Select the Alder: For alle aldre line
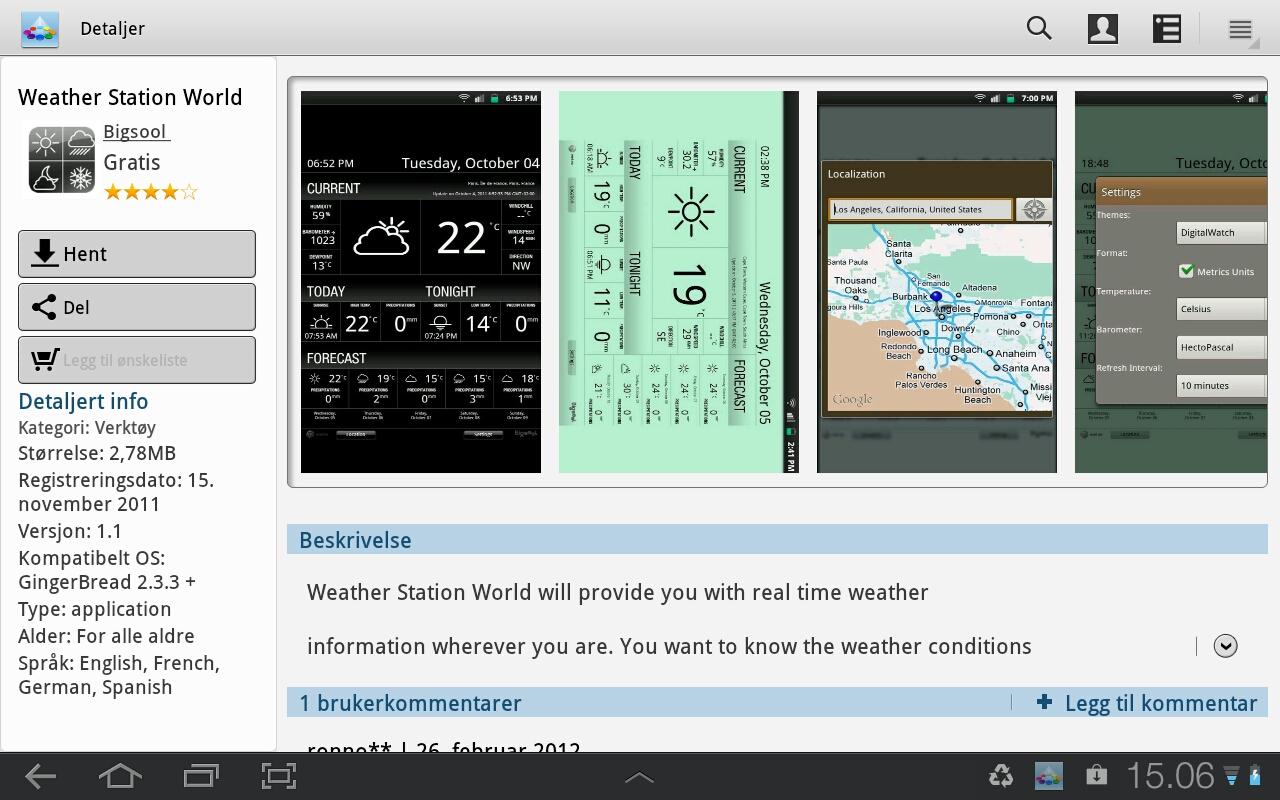The width and height of the screenshot is (1280, 800). (x=106, y=636)
